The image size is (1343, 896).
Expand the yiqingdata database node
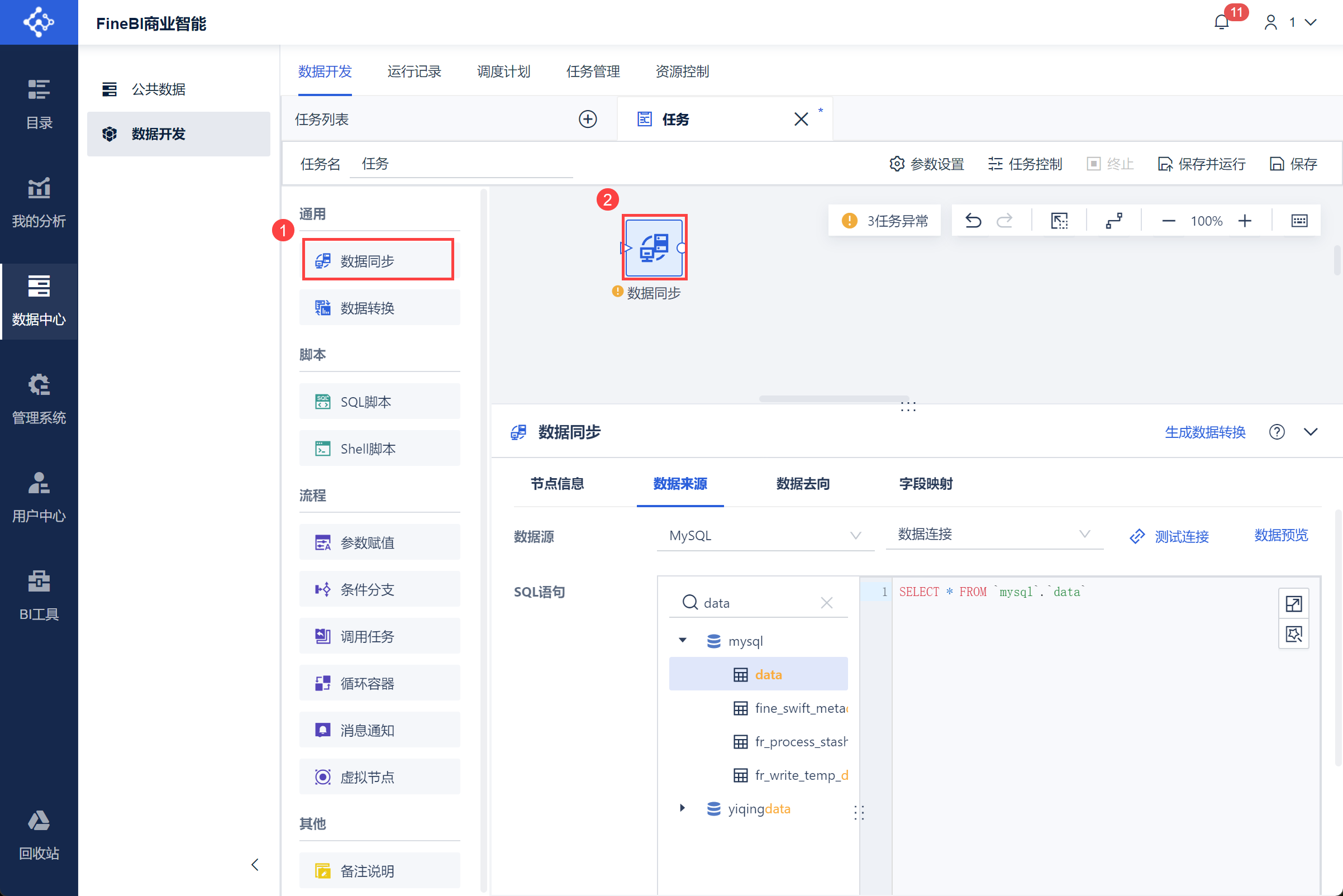[x=682, y=808]
